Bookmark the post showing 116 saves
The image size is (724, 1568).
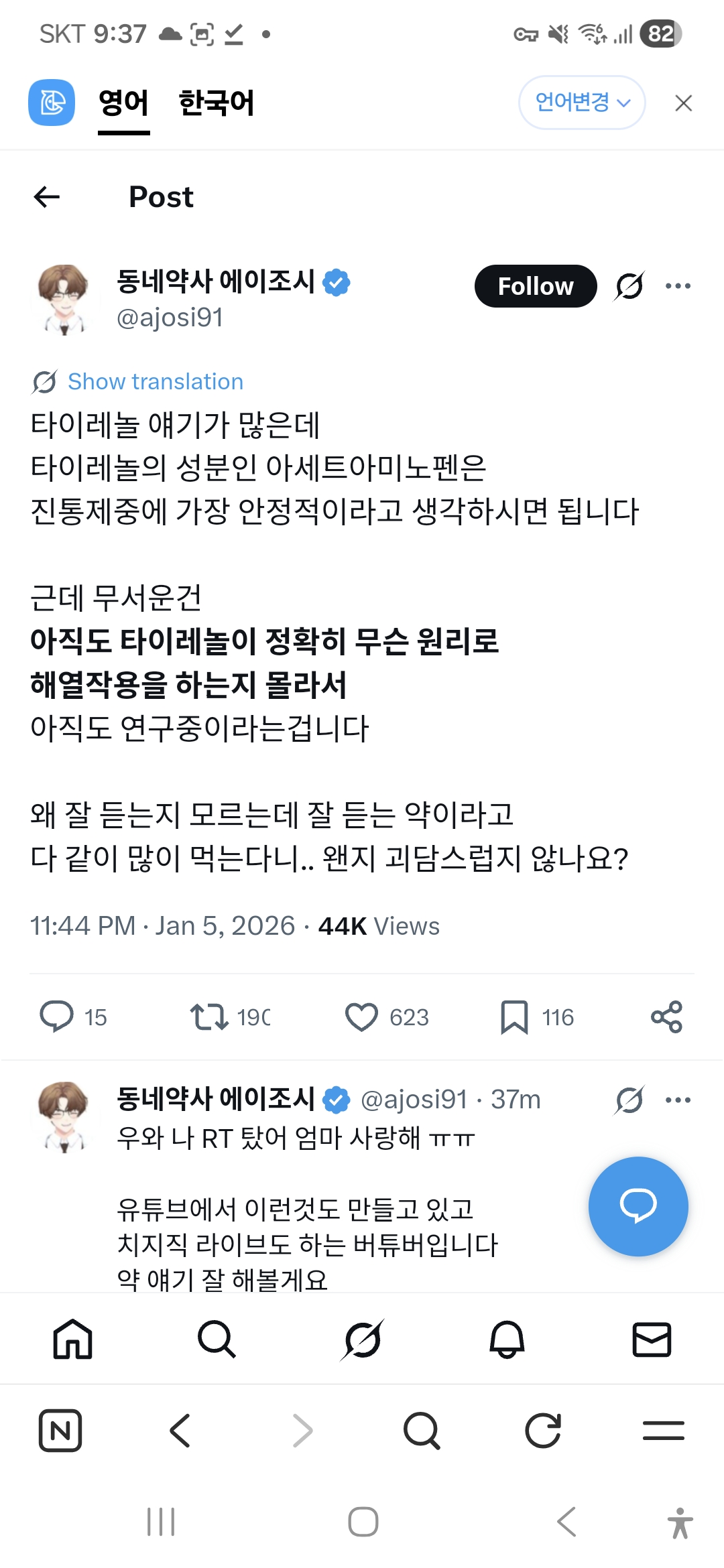[x=514, y=1017]
